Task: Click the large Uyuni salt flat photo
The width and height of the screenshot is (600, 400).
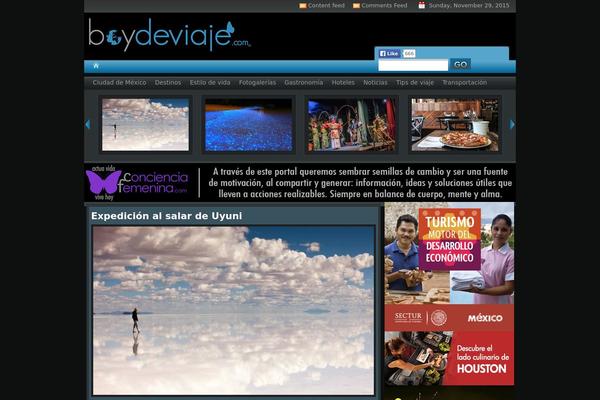Action: [233, 310]
